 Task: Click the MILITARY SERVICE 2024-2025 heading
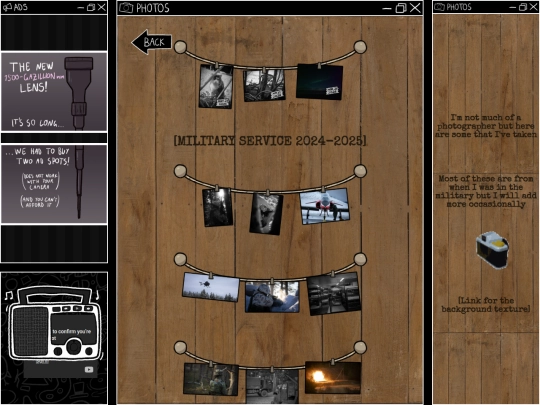pyautogui.click(x=270, y=141)
